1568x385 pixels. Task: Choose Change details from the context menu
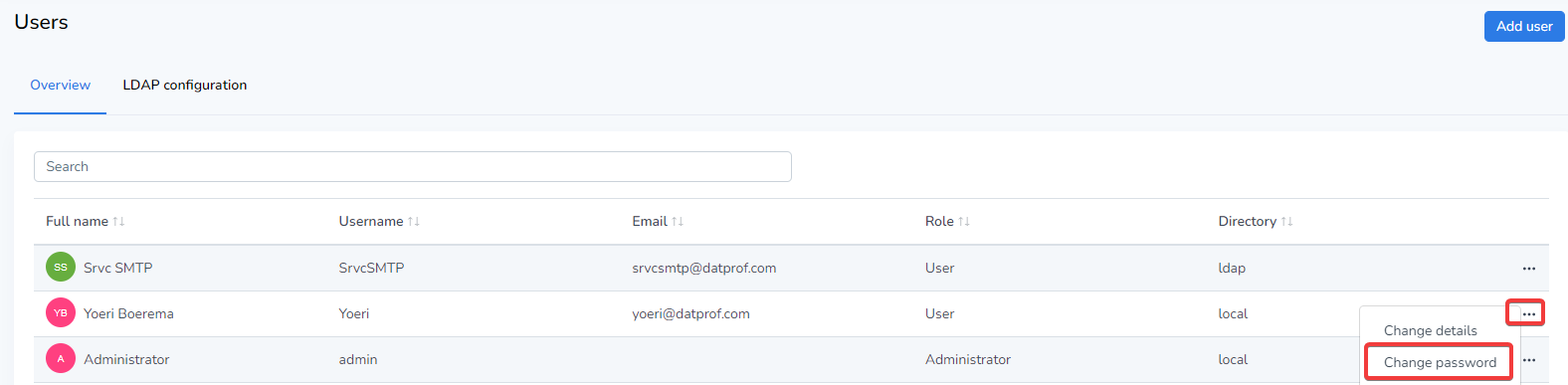(1431, 331)
